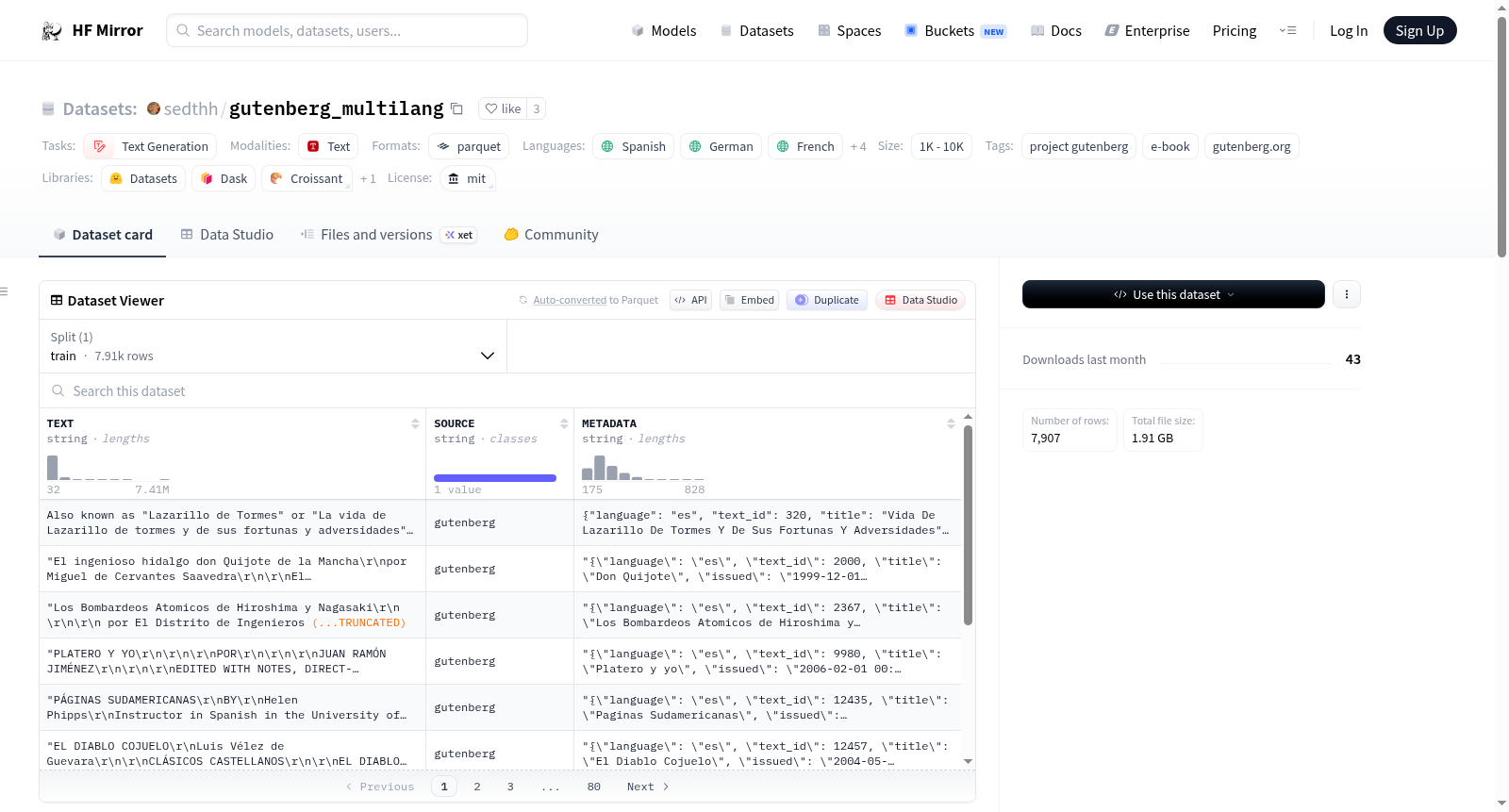The width and height of the screenshot is (1509, 812).
Task: View the Pricing page
Action: coord(1235,31)
